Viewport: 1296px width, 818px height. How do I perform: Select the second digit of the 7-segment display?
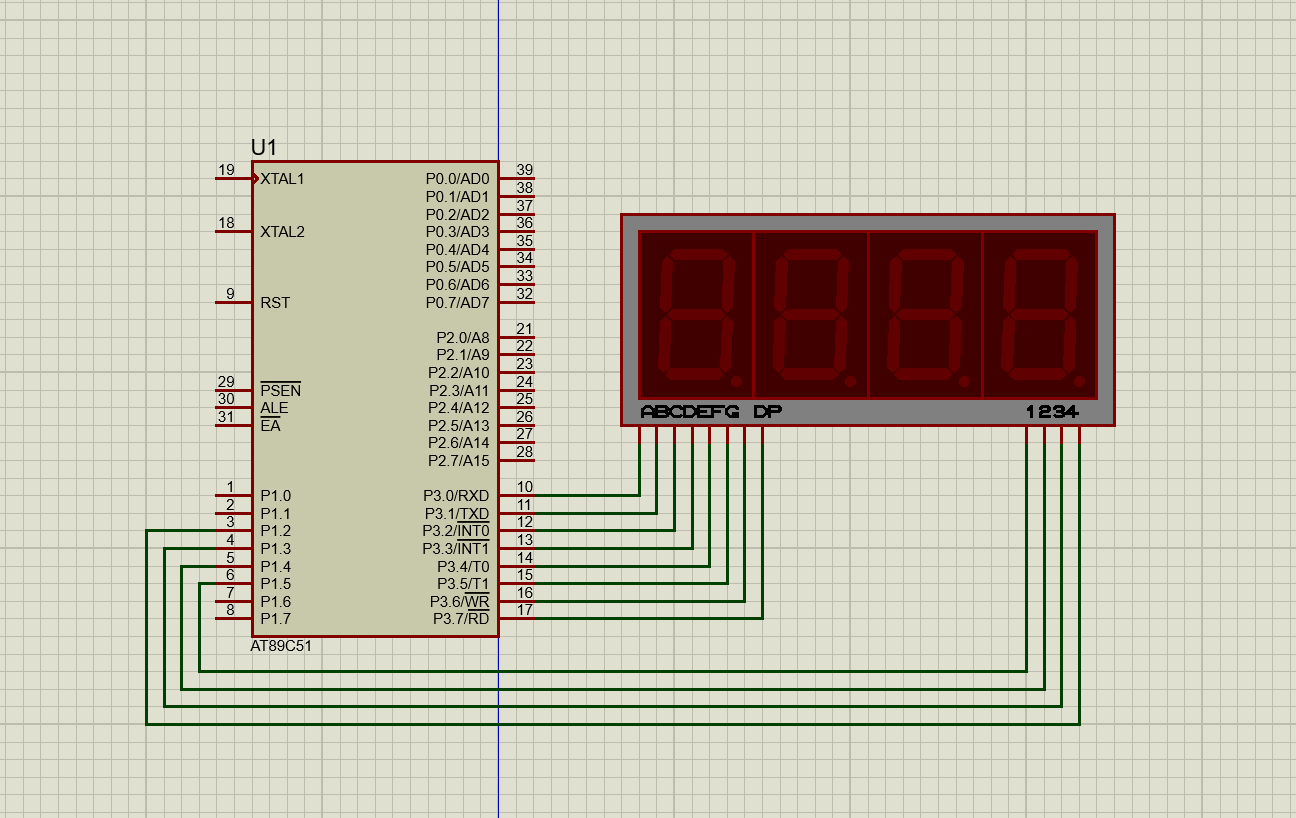click(810, 316)
